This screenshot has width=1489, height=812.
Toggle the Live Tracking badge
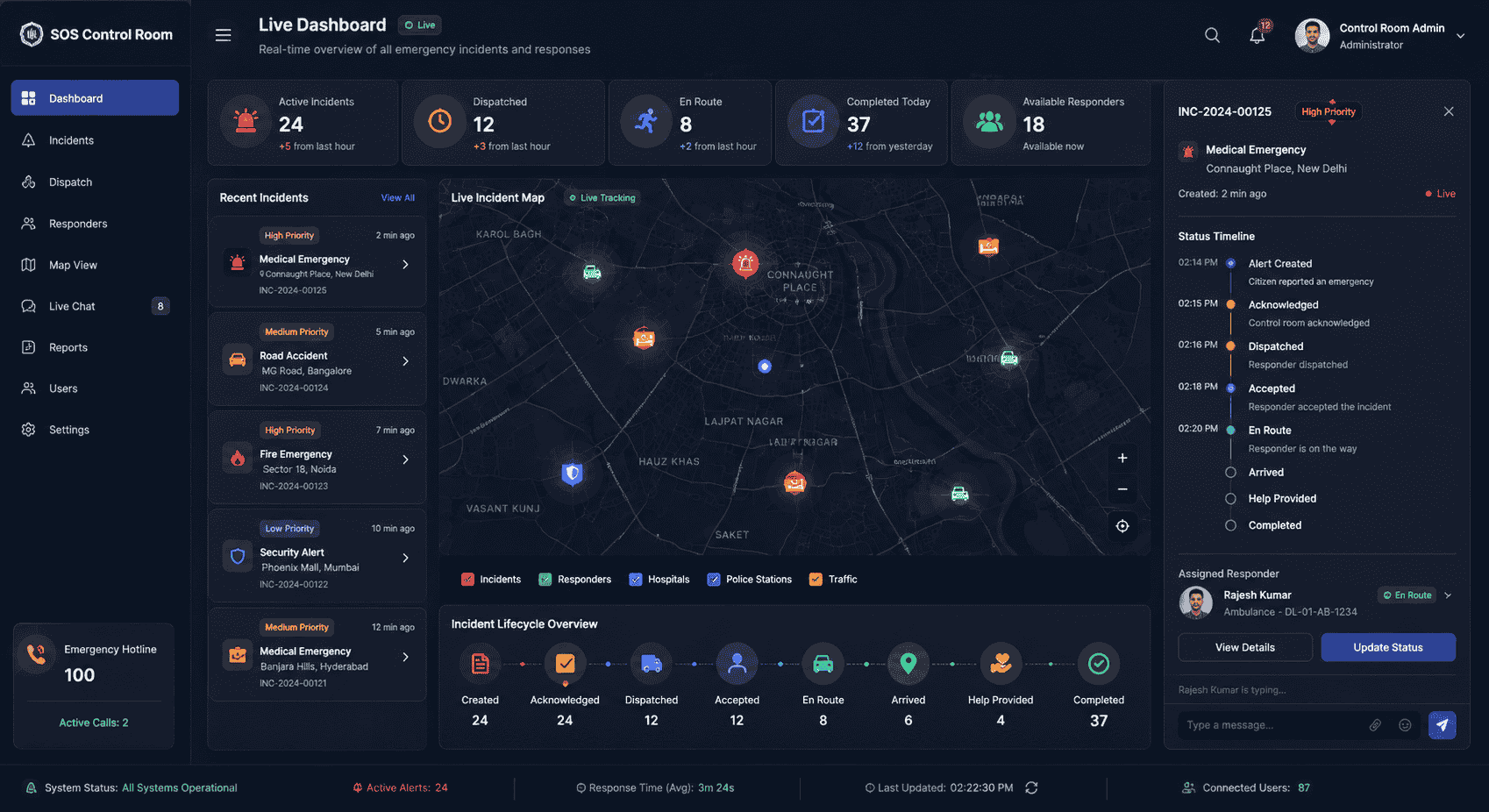(x=602, y=198)
